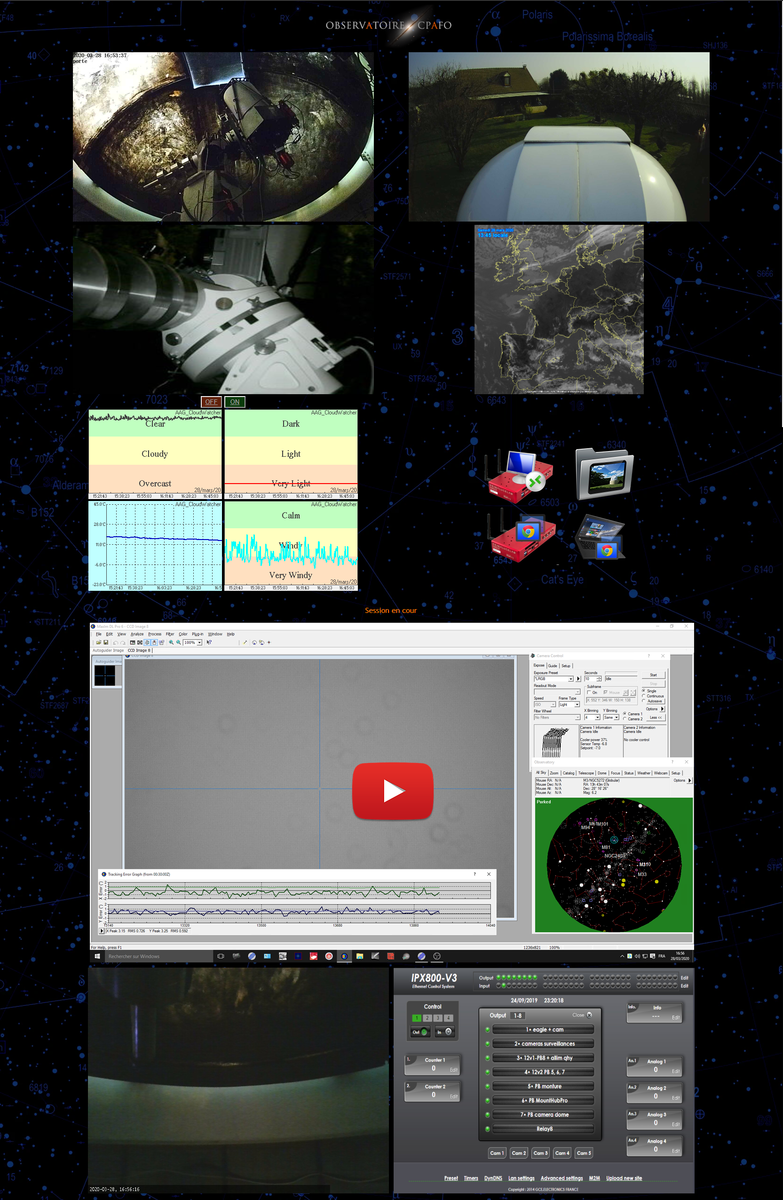Open the Timers link
Screen dimensions: 783x1200
coord(471,1178)
